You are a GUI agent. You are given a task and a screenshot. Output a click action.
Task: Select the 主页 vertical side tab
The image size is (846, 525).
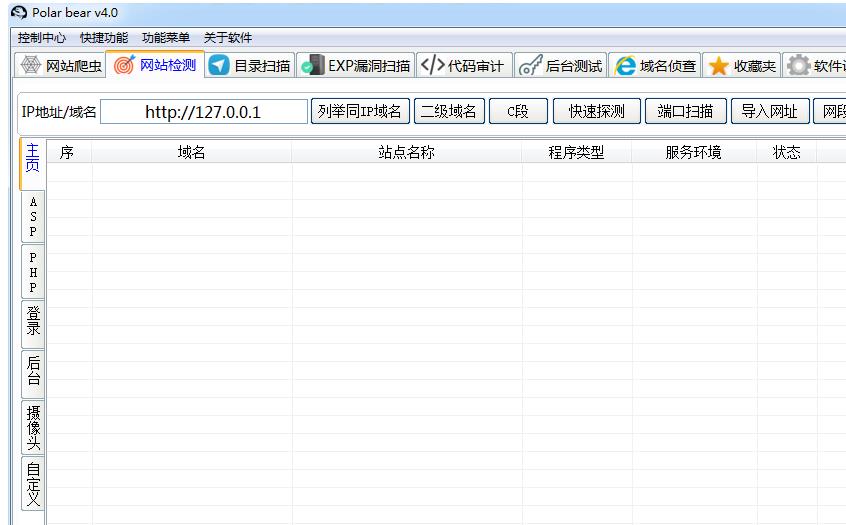(x=32, y=163)
